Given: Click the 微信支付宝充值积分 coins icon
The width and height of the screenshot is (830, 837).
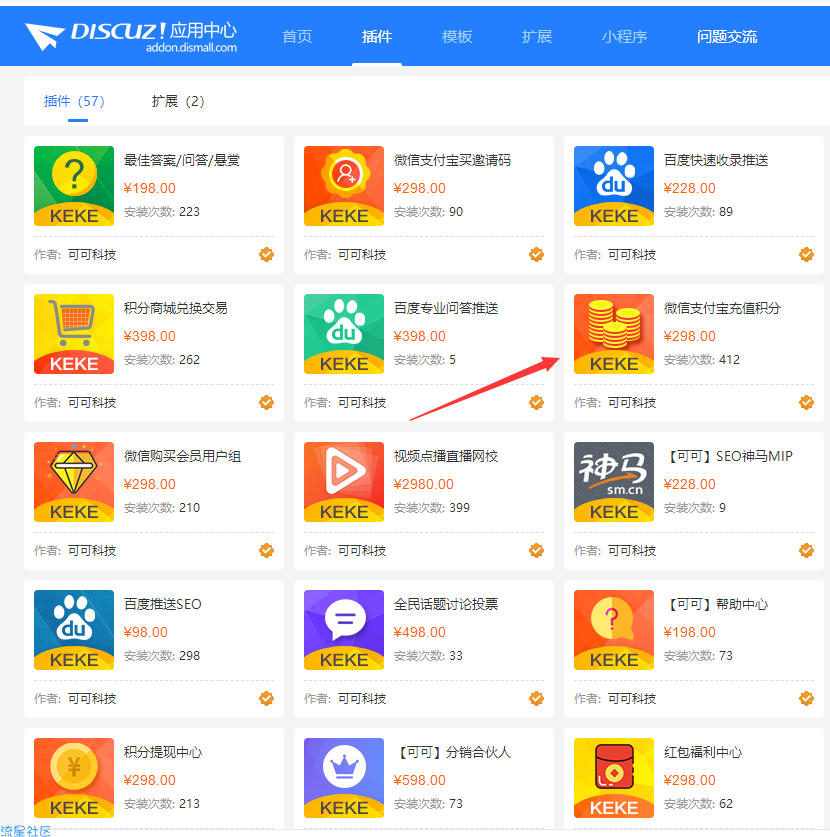Looking at the screenshot, I should click(614, 334).
